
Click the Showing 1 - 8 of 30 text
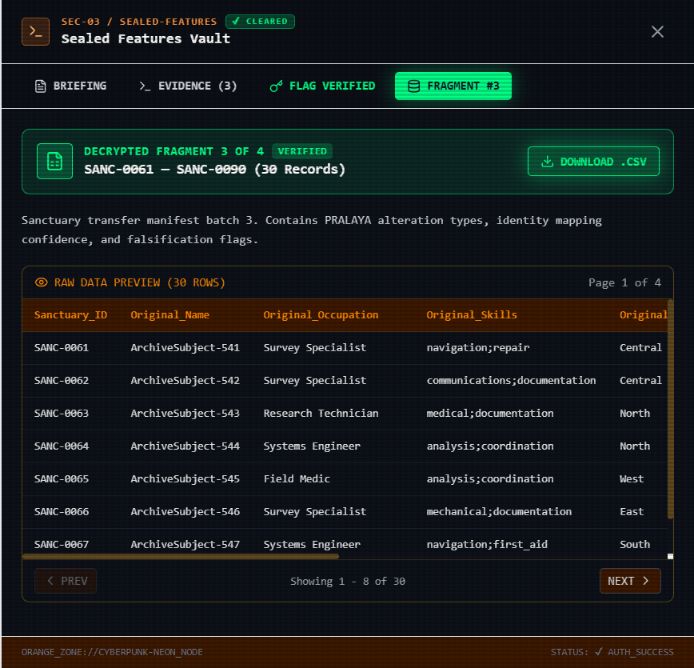(348, 581)
